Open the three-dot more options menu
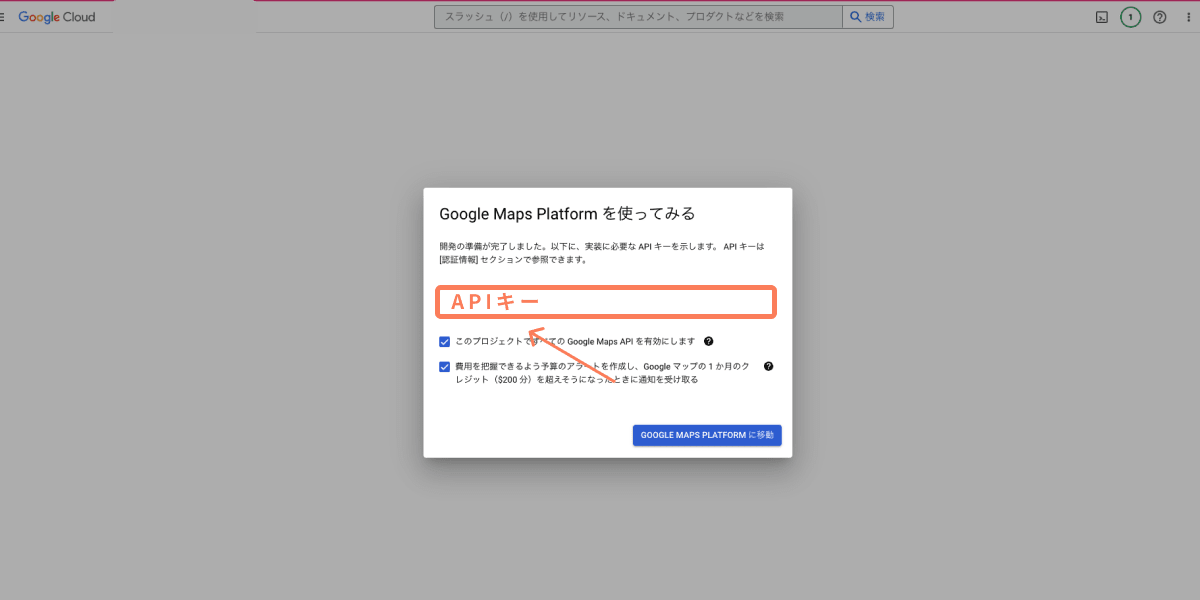Image resolution: width=1200 pixels, height=600 pixels. (x=1188, y=17)
